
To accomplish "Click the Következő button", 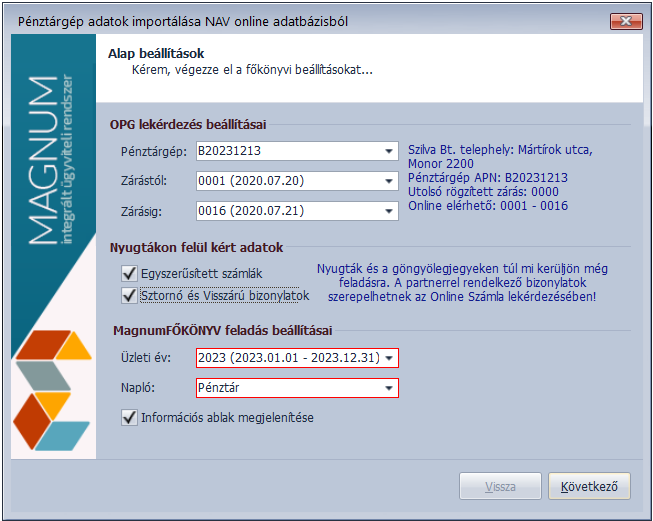I will [589, 486].
